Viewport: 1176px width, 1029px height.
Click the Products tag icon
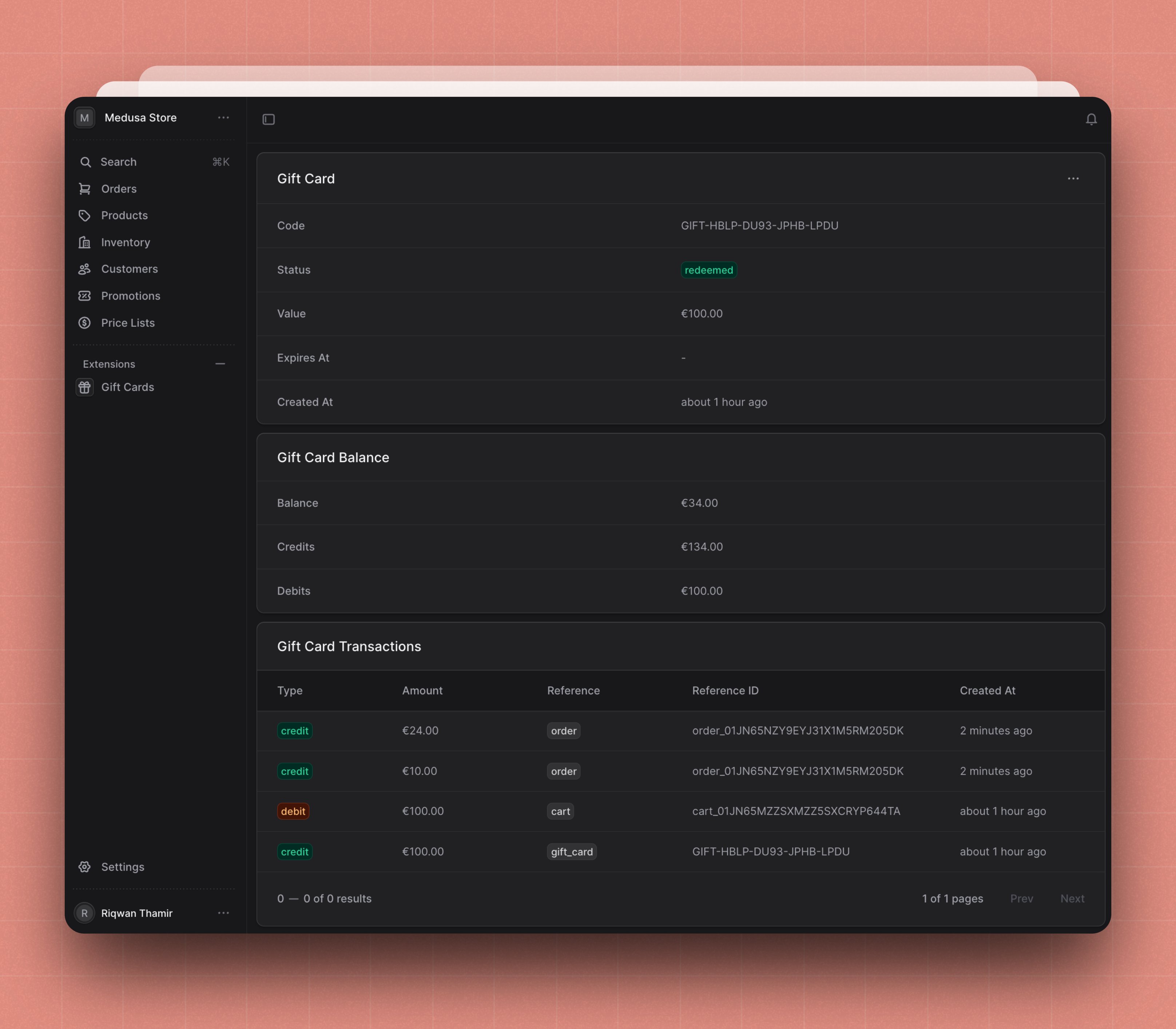pyautogui.click(x=85, y=215)
